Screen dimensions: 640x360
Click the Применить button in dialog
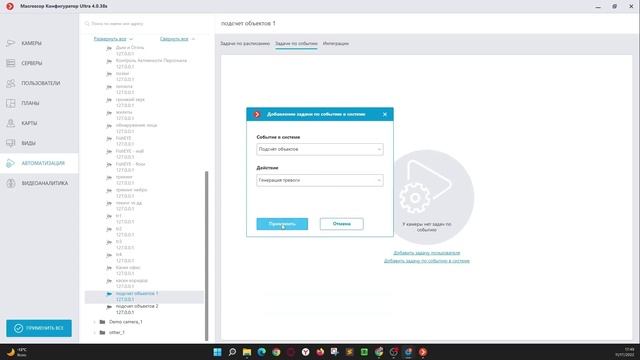point(282,224)
